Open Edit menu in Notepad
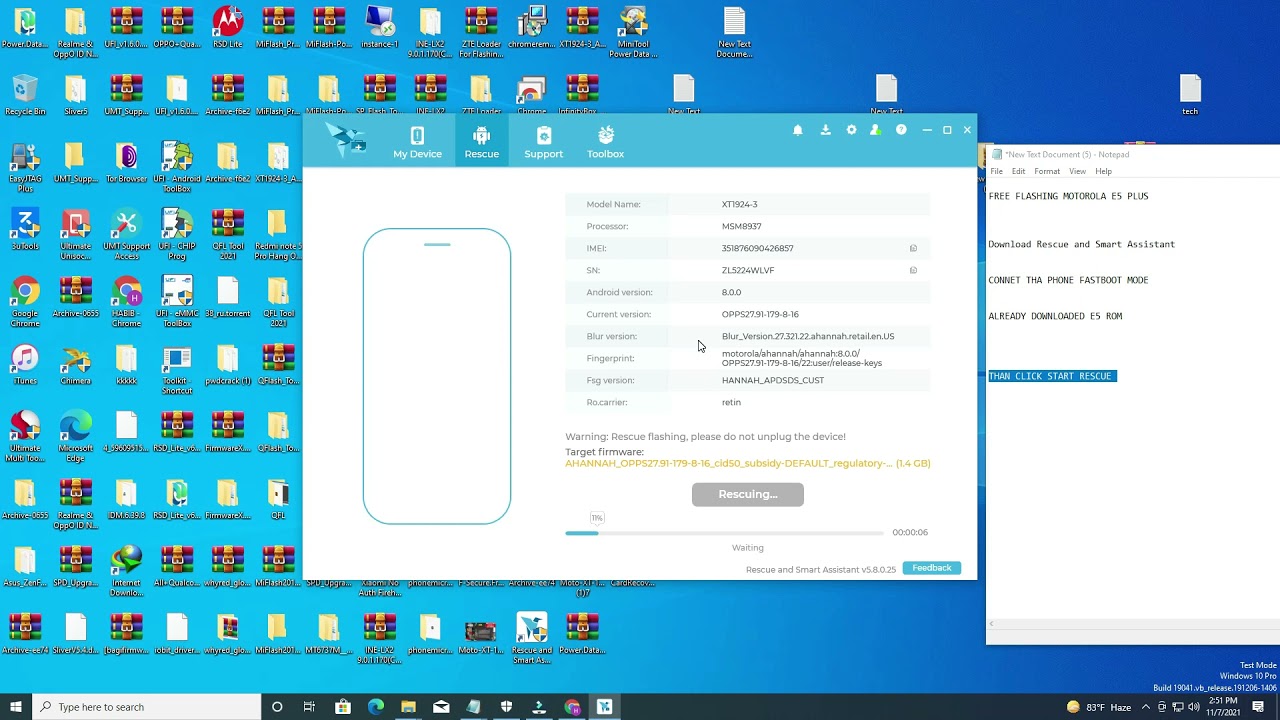The height and width of the screenshot is (720, 1280). [1018, 171]
